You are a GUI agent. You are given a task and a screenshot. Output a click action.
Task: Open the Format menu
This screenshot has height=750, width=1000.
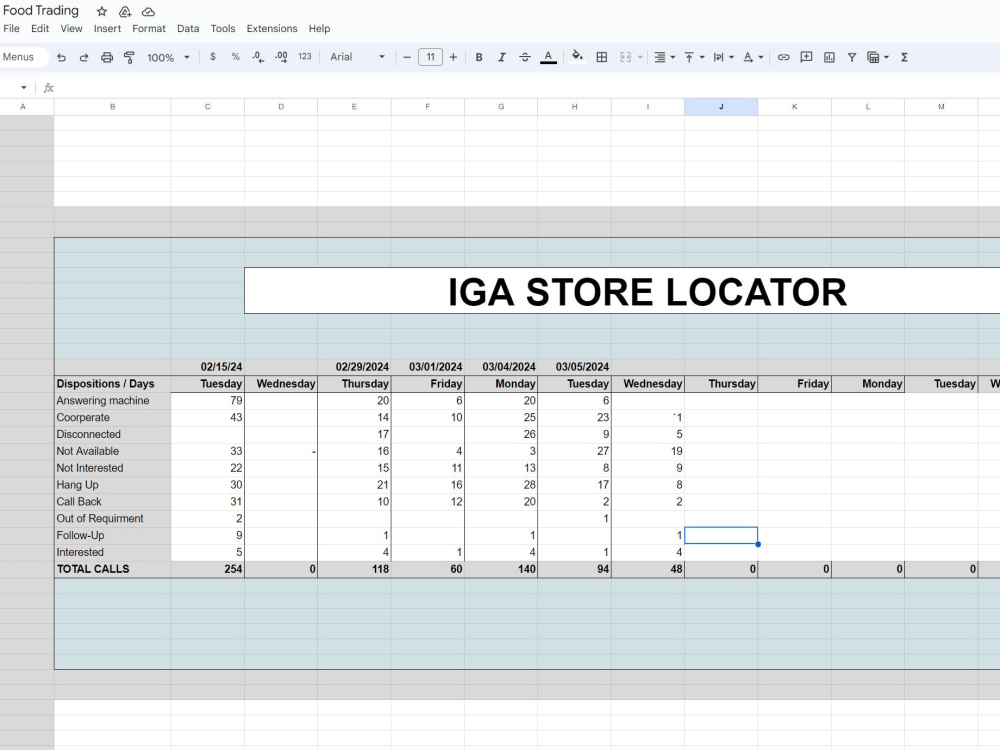pos(149,29)
